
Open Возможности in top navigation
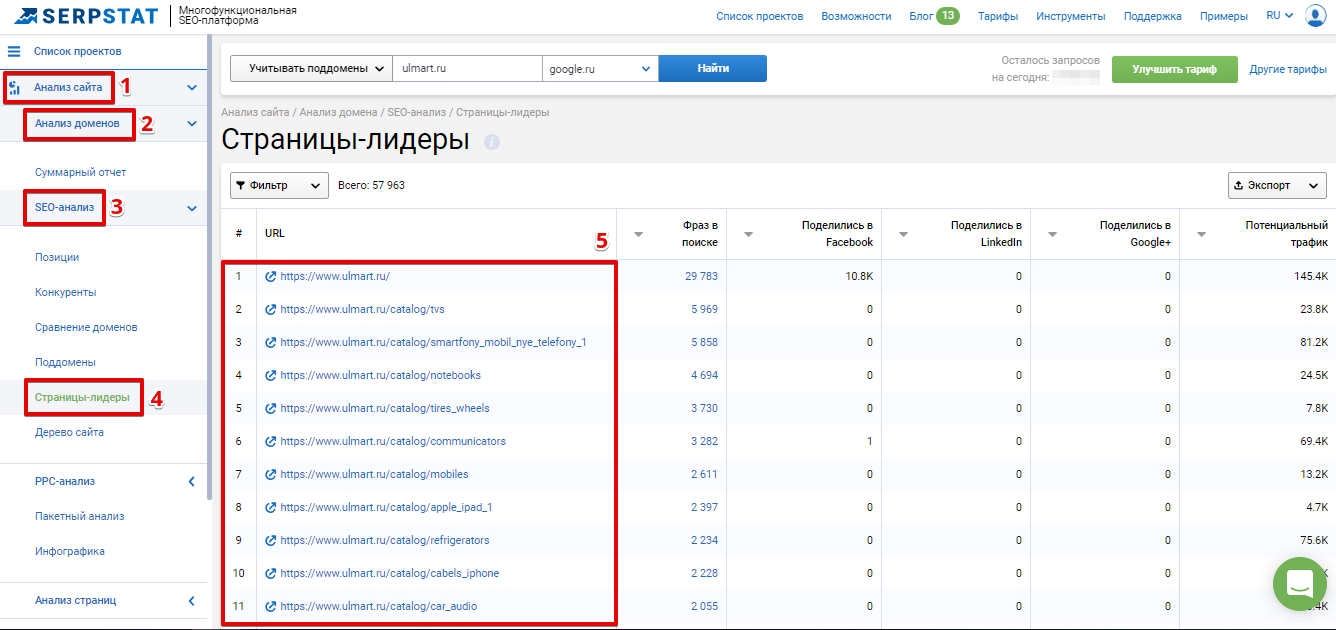tap(856, 16)
